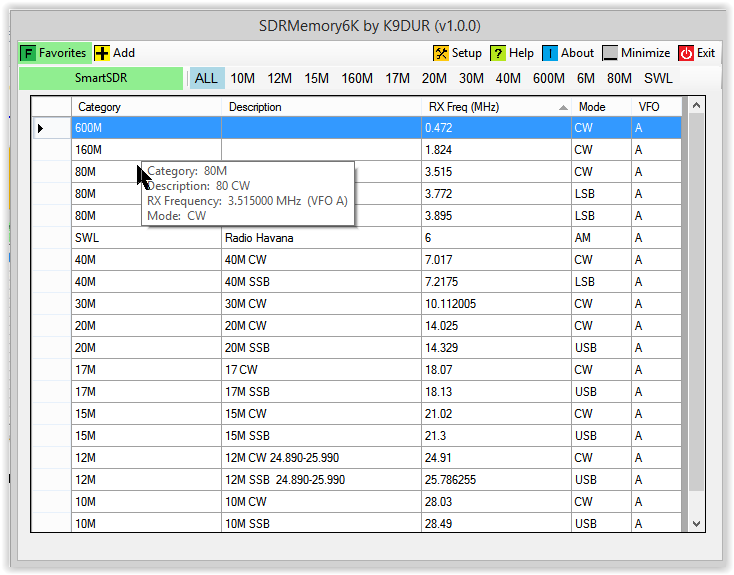Image resolution: width=734 pixels, height=575 pixels.
Task: Select the 3.895 frequency cell
Action: [x=496, y=216]
